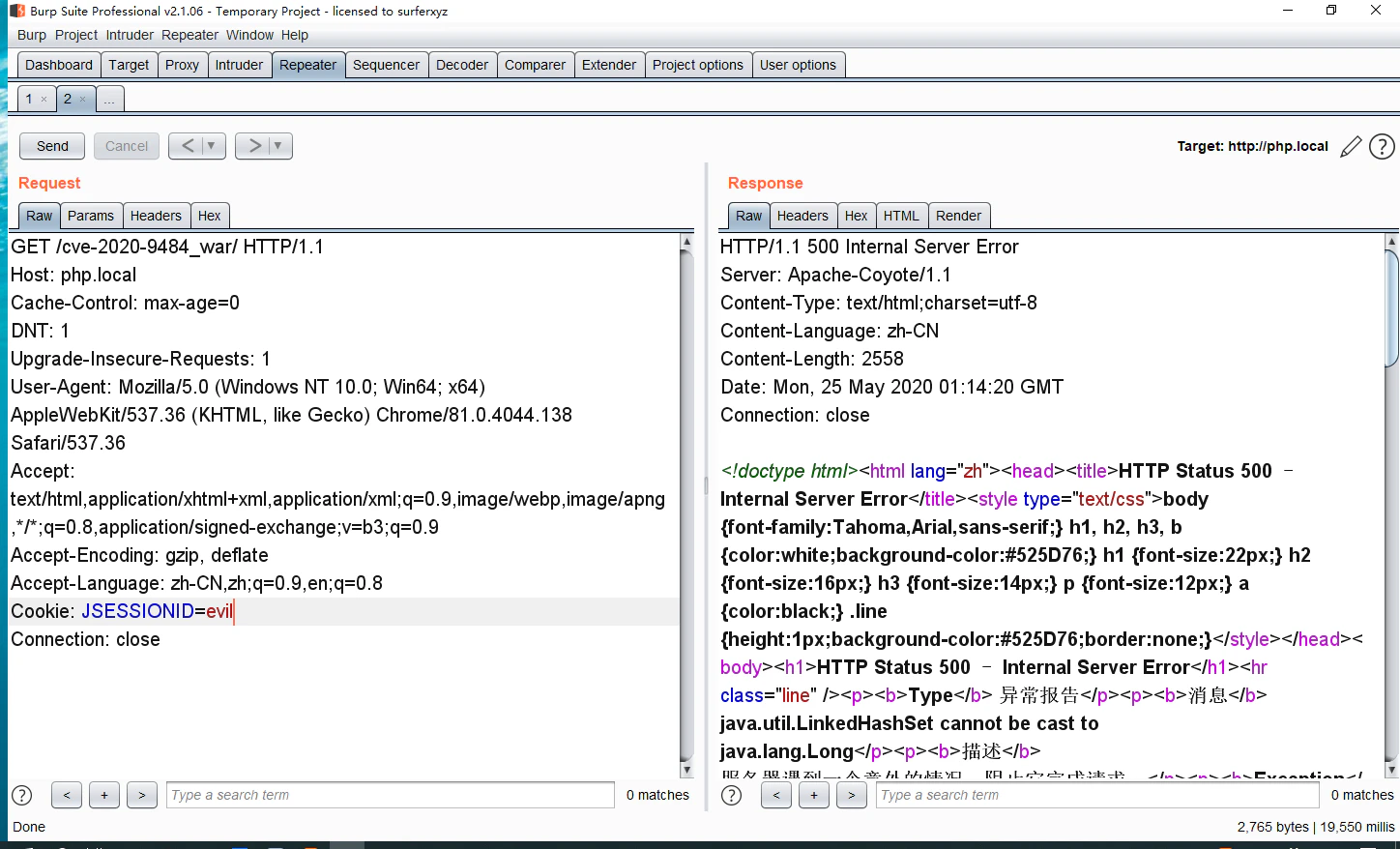Image resolution: width=1400 pixels, height=849 pixels.
Task: Show the response Headers tab
Action: click(x=802, y=216)
